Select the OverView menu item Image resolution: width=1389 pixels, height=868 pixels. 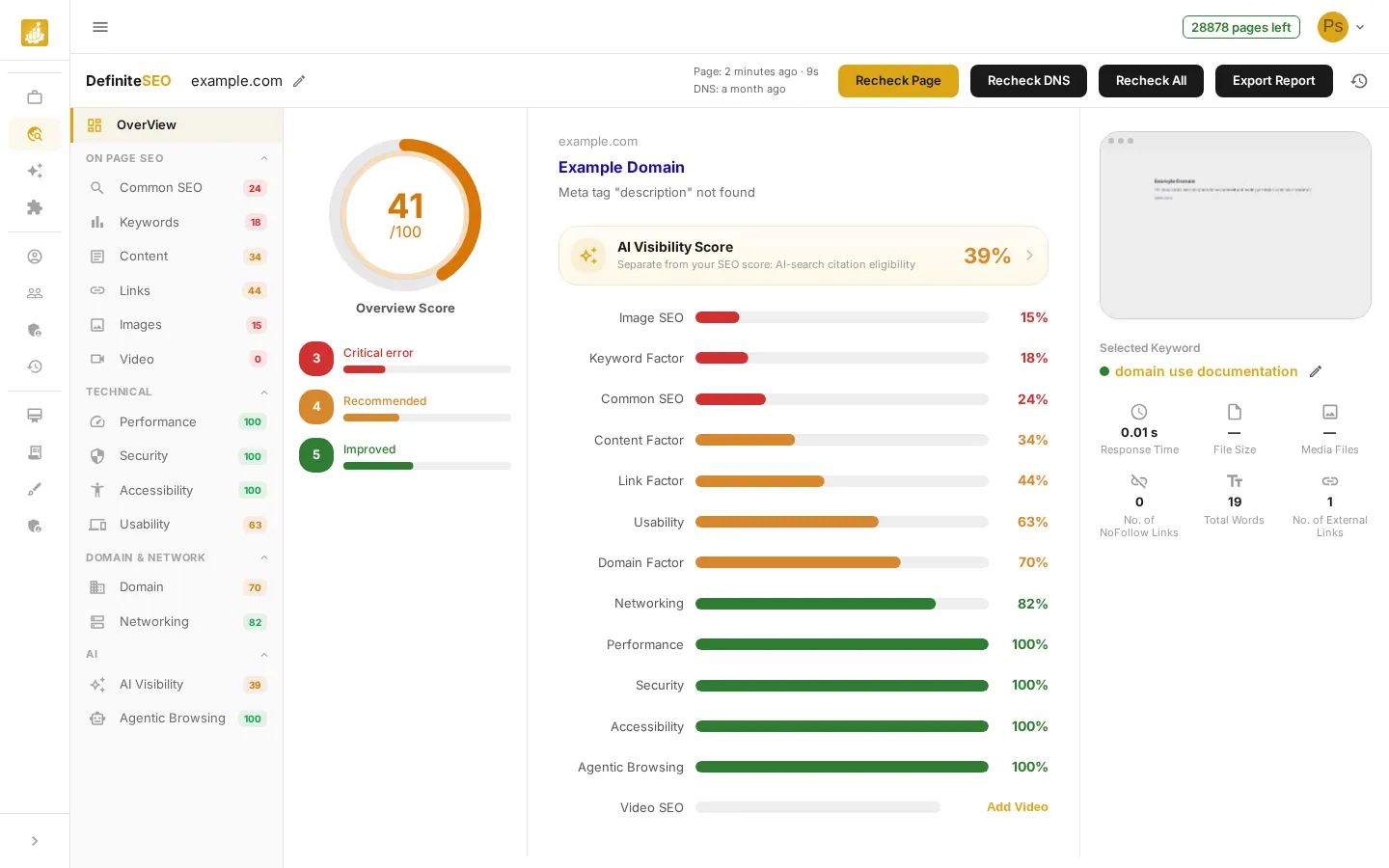pos(177,125)
